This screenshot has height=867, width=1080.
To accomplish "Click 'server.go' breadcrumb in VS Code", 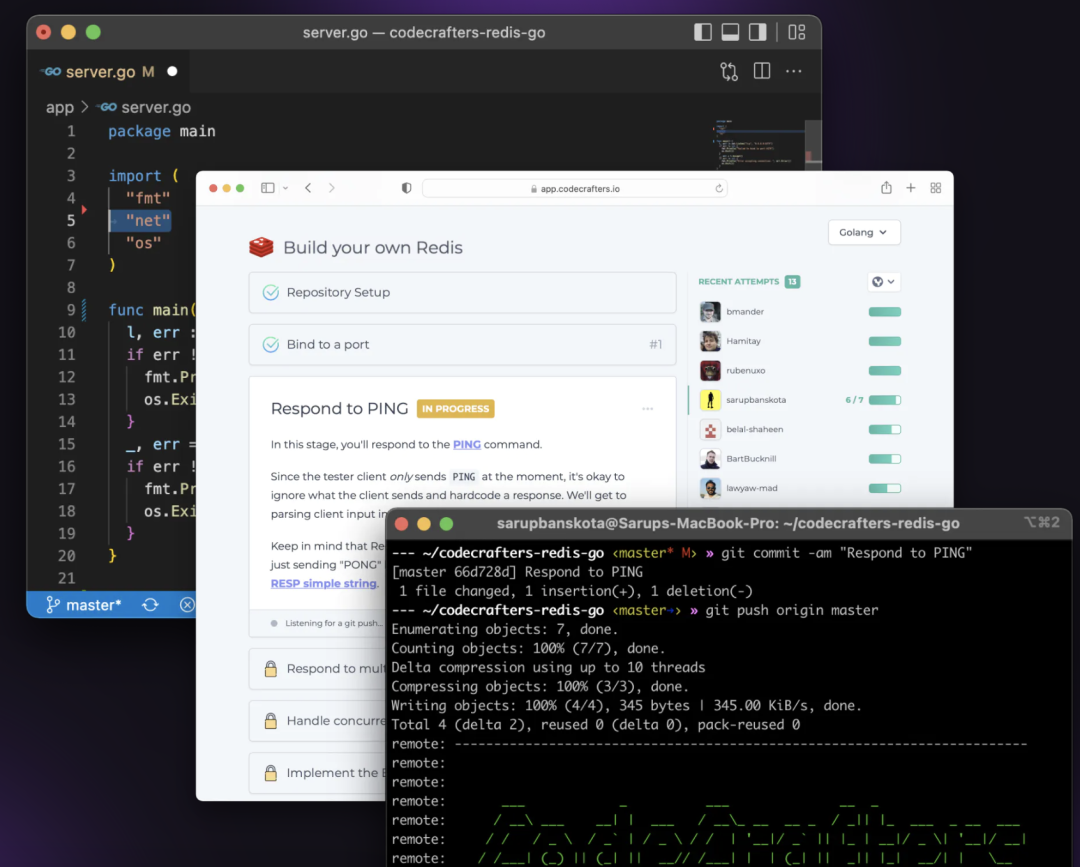I will (145, 107).
